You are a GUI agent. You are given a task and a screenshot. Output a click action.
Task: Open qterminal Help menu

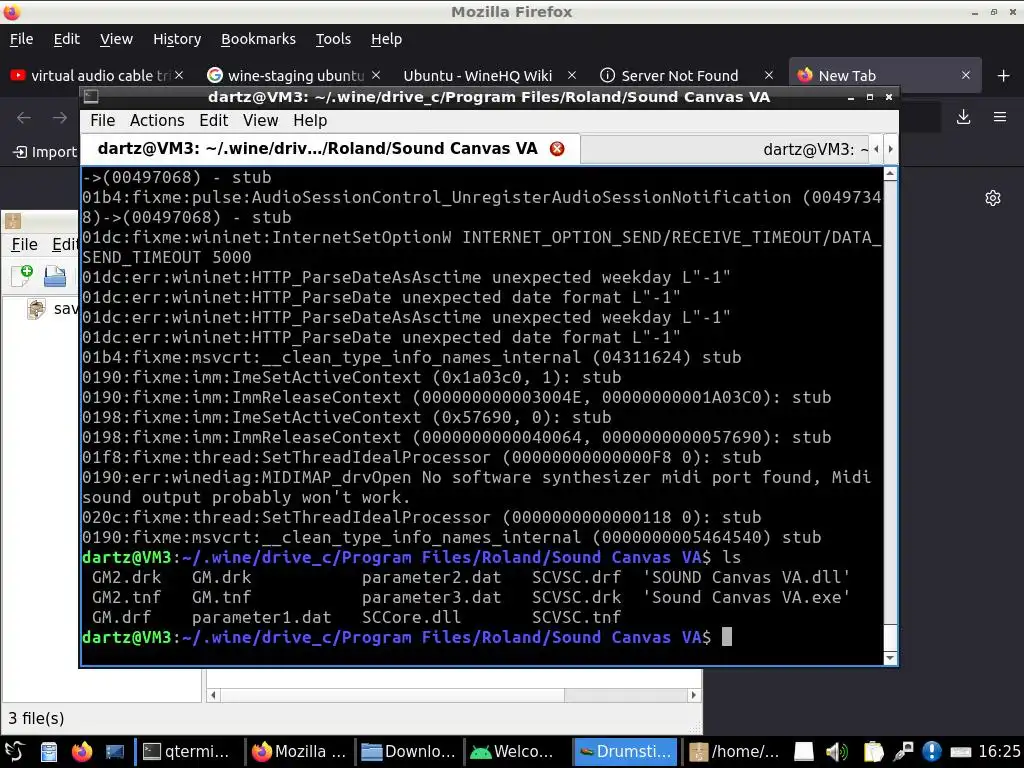310,121
